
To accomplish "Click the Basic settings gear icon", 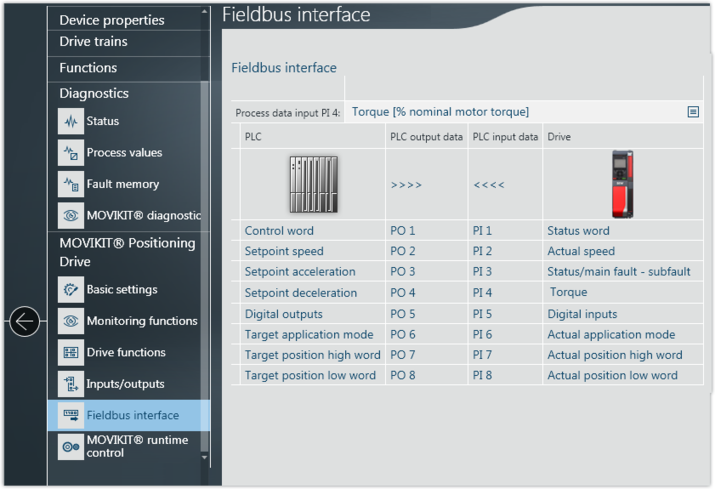I will point(70,290).
